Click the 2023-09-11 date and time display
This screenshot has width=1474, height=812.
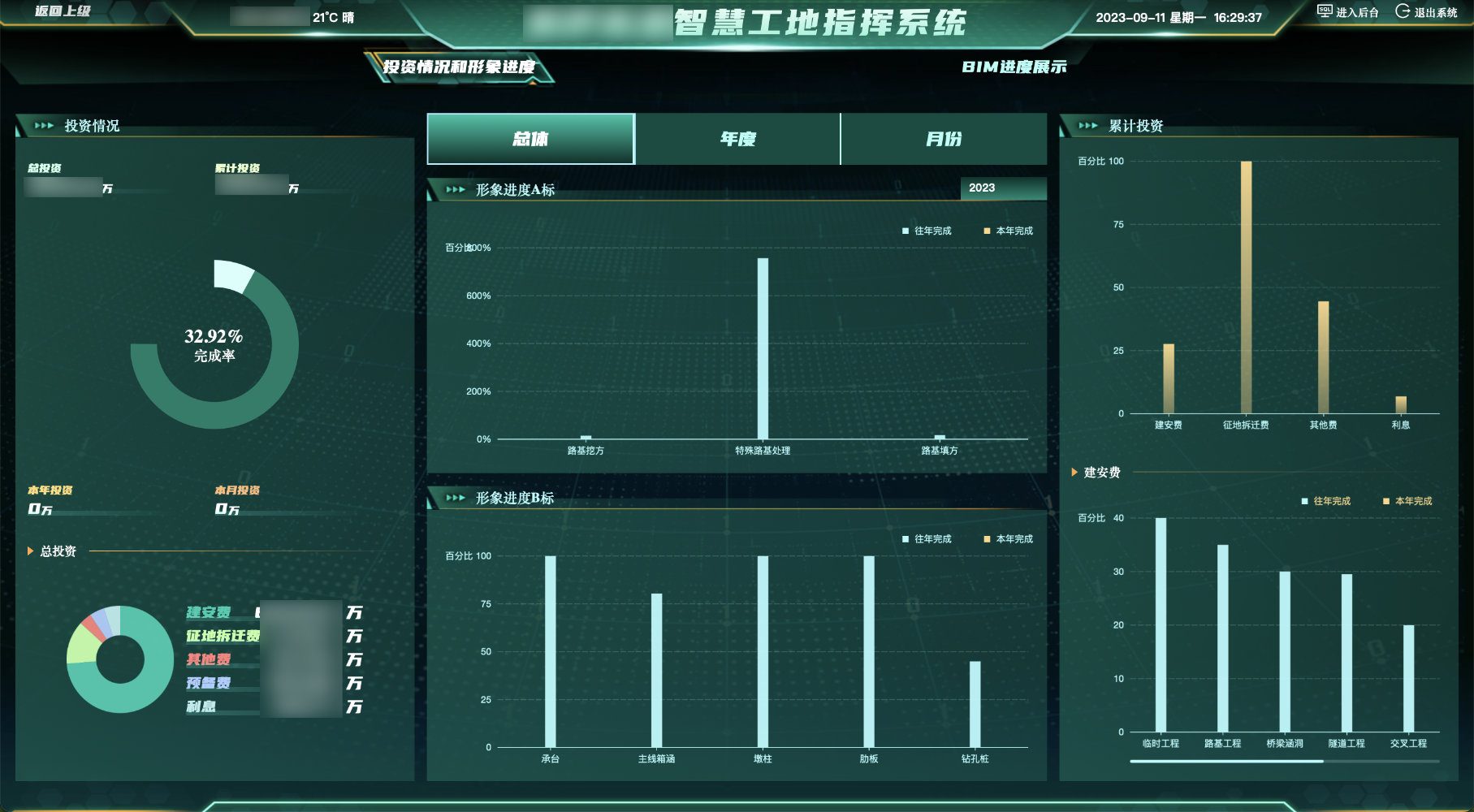click(x=1178, y=17)
